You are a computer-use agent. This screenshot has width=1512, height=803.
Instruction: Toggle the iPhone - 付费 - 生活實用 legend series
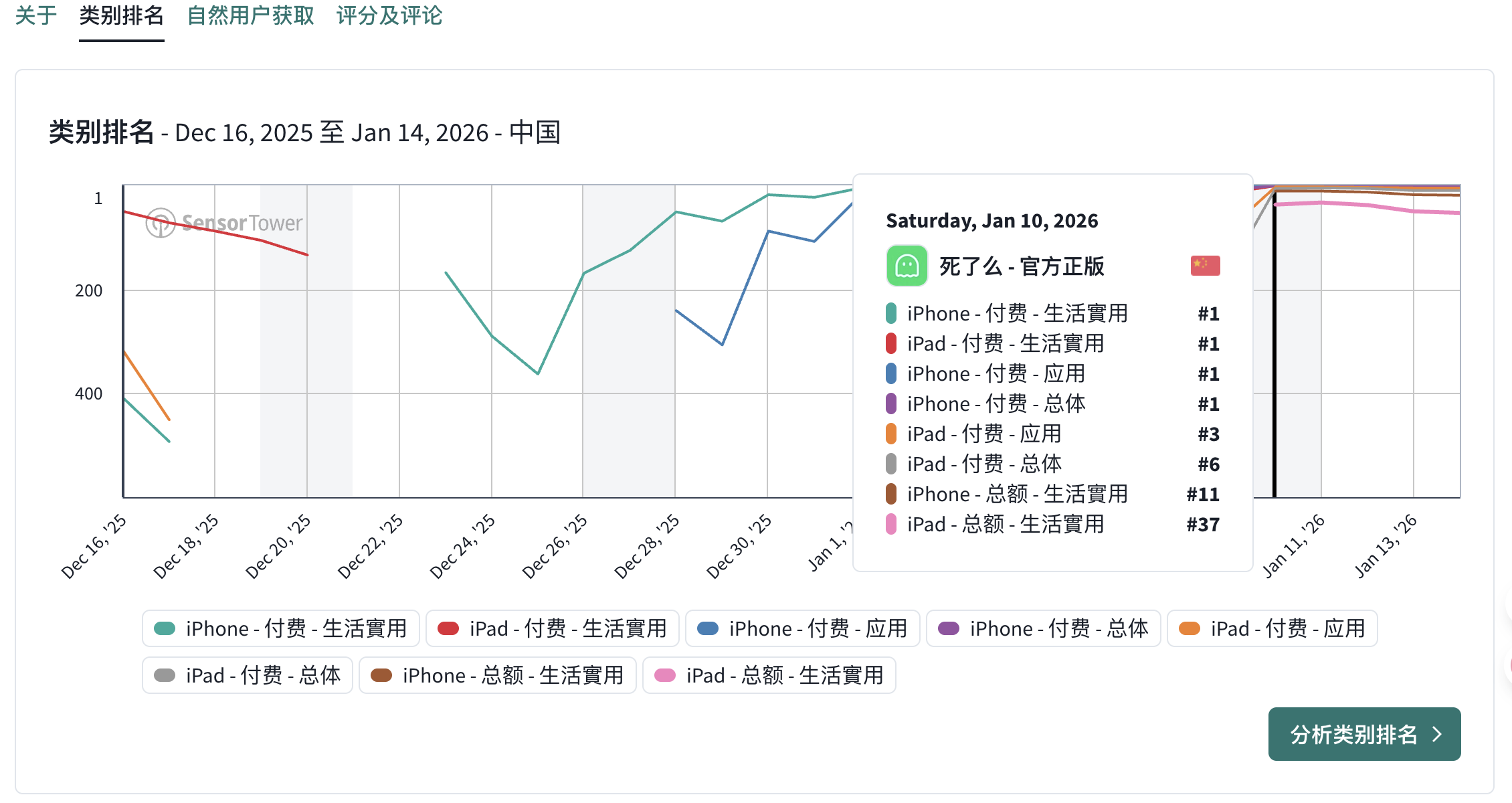coord(280,629)
